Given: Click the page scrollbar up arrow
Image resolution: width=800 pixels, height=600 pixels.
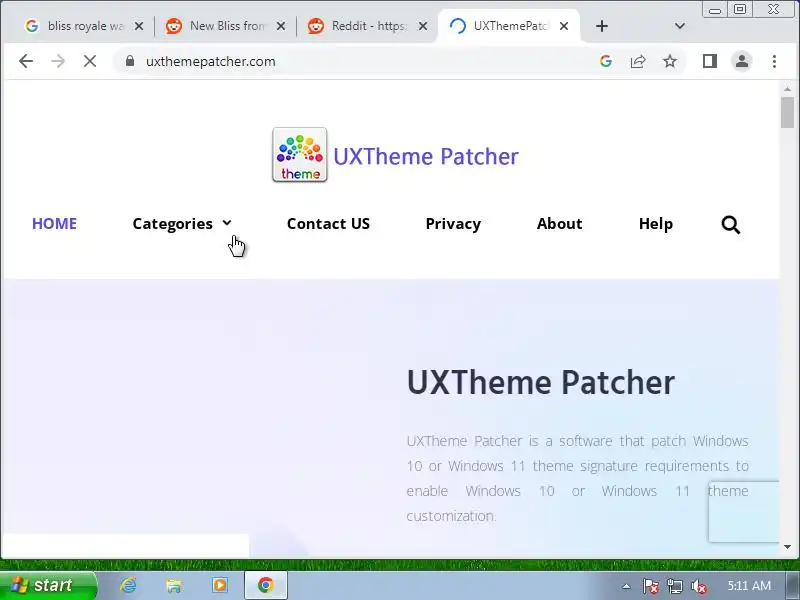Looking at the screenshot, I should (x=788, y=89).
